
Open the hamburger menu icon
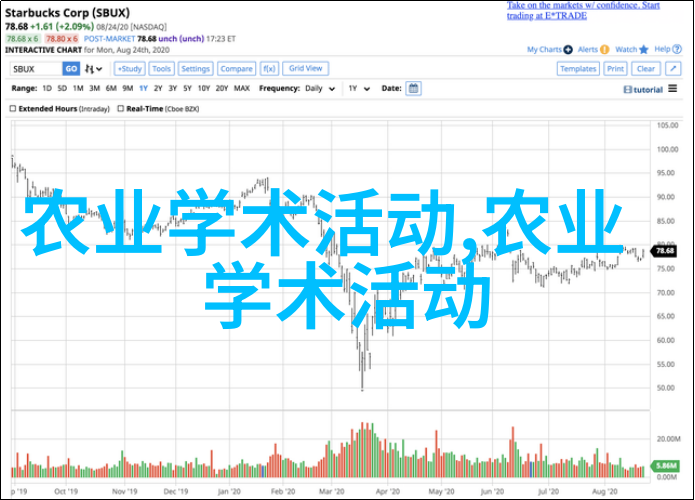(x=672, y=89)
